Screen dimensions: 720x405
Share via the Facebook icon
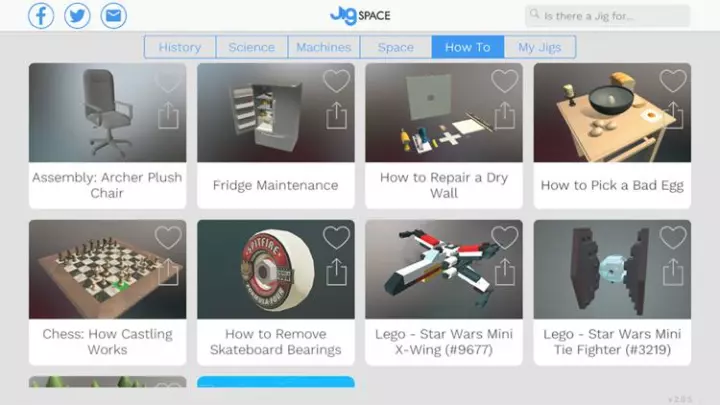pos(41,16)
